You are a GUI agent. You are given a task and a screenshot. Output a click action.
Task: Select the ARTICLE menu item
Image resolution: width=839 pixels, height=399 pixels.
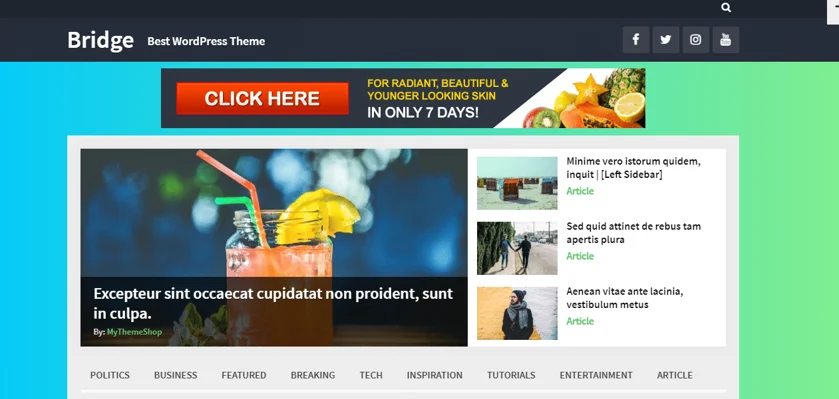[675, 375]
